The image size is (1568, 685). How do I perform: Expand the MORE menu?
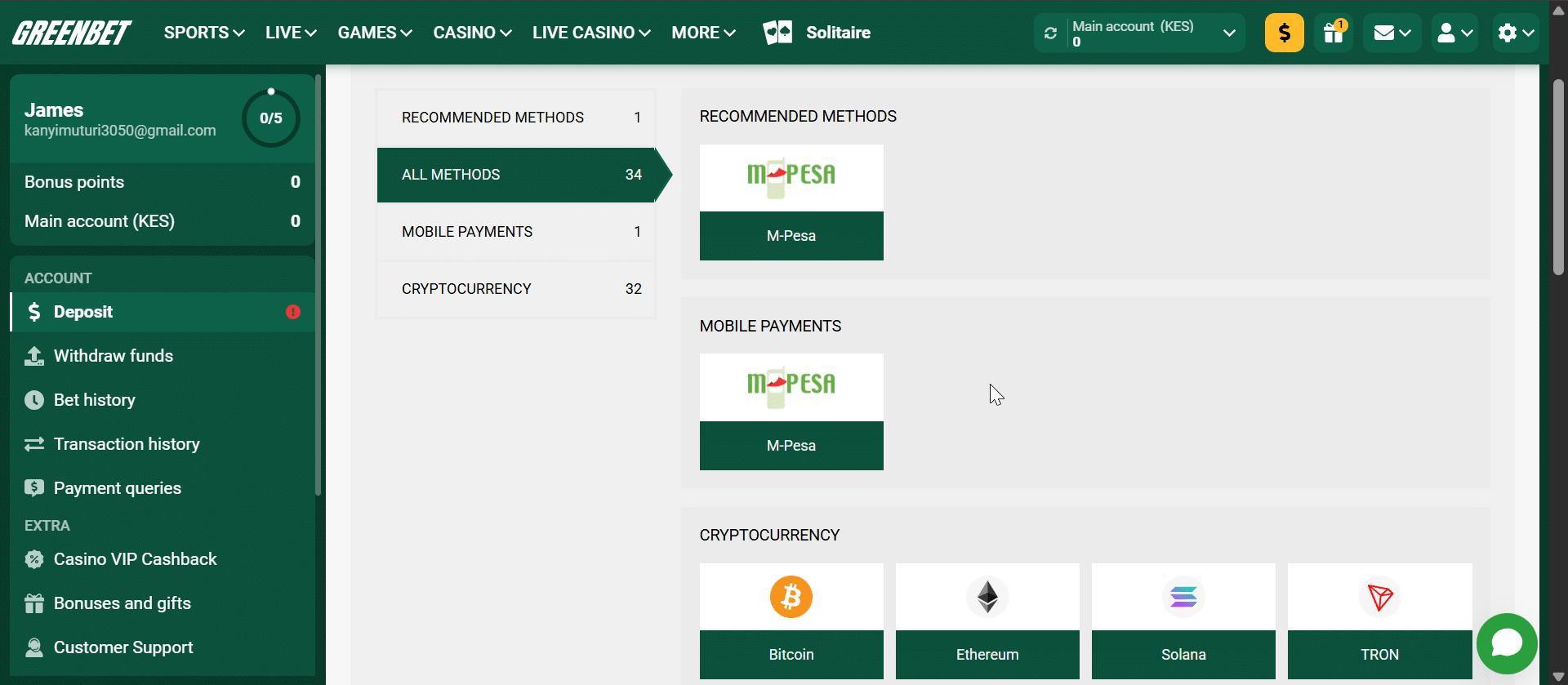coord(703,33)
